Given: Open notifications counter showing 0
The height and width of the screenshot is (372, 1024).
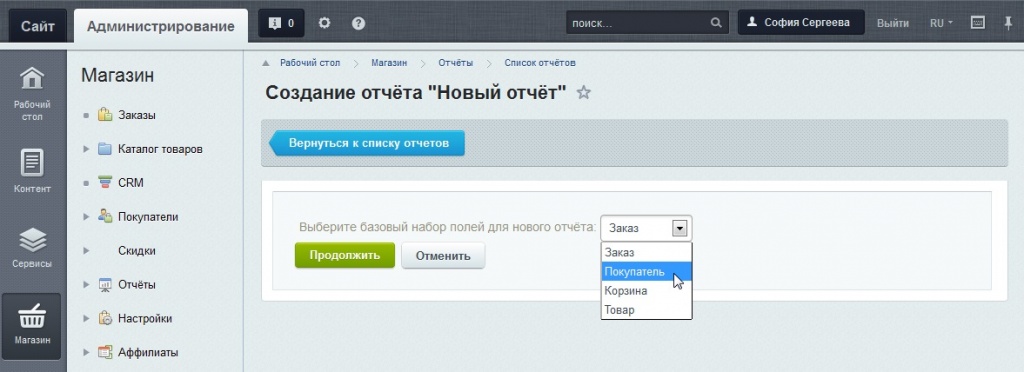Looking at the screenshot, I should click(281, 23).
